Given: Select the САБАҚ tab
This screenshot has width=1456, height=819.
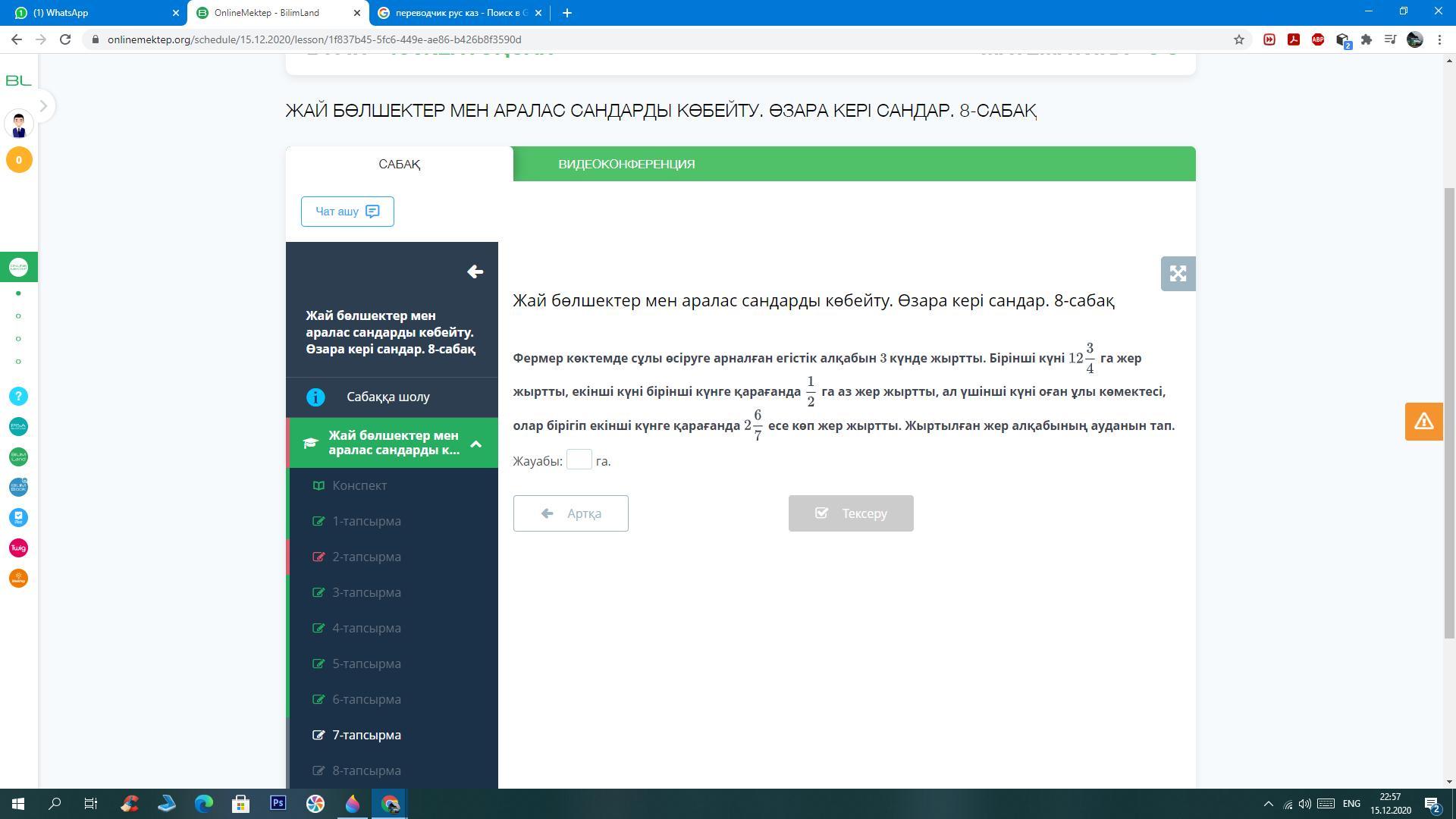Looking at the screenshot, I should [399, 165].
